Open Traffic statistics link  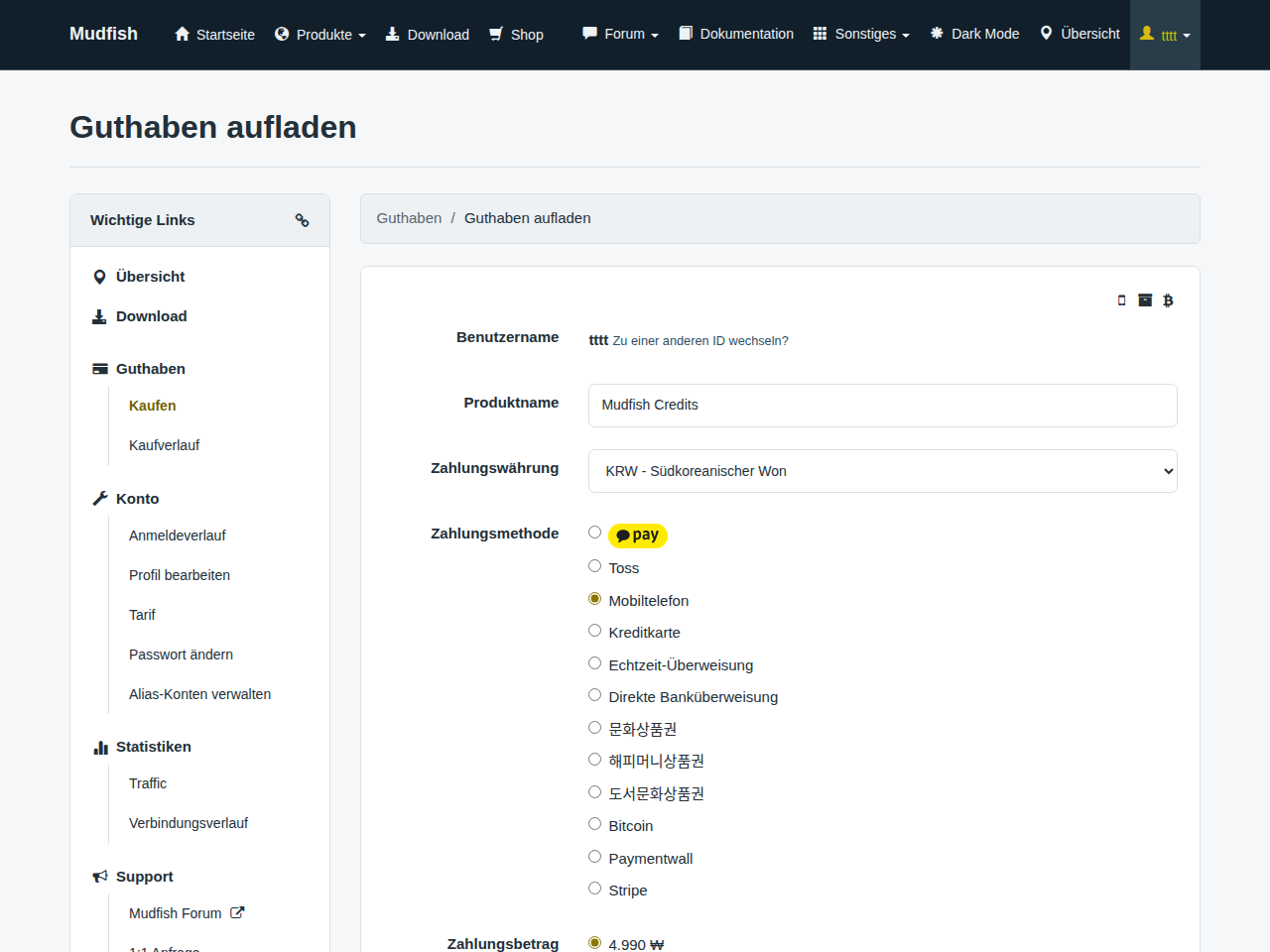point(148,783)
